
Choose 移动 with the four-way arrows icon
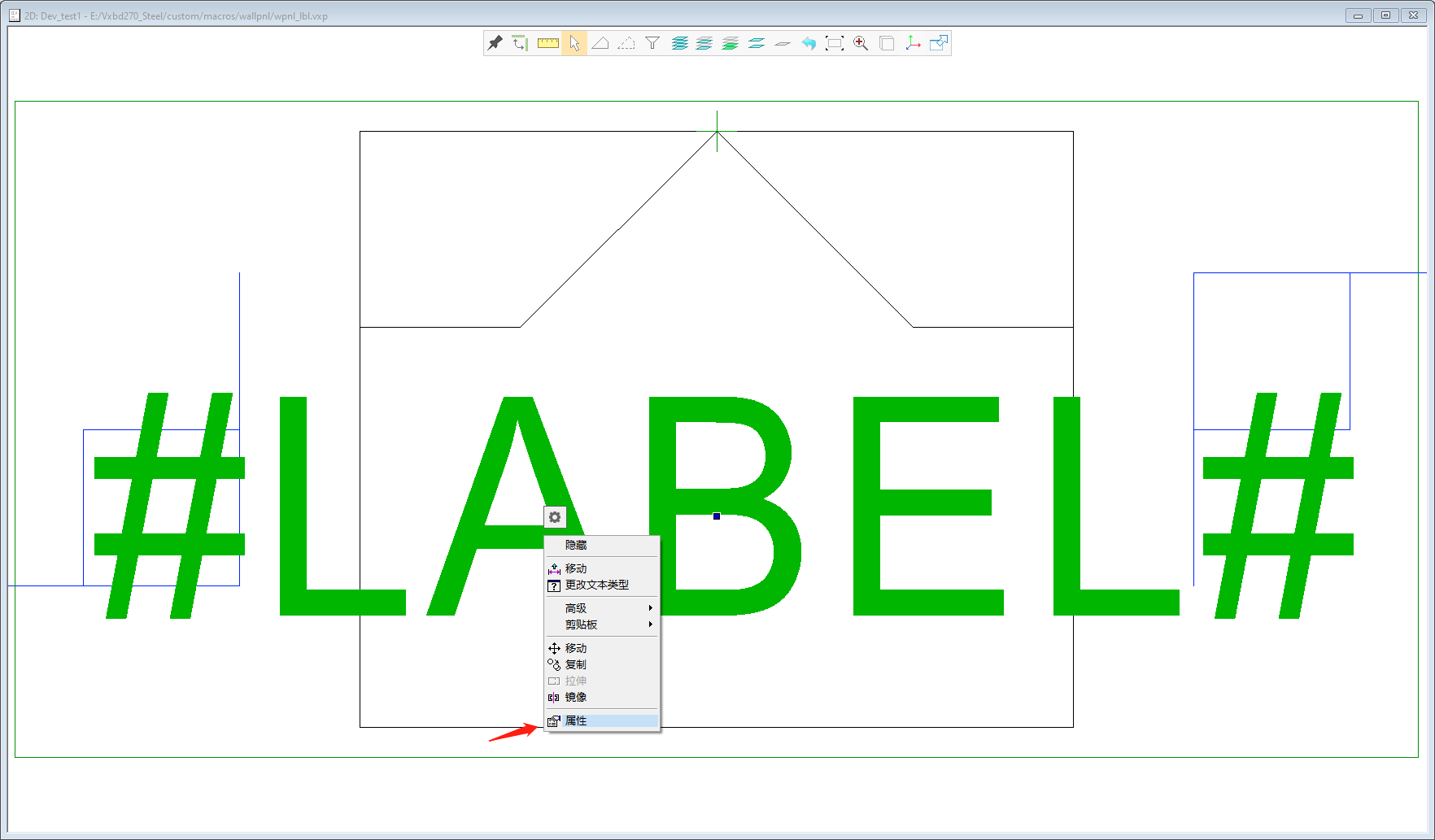(x=601, y=648)
